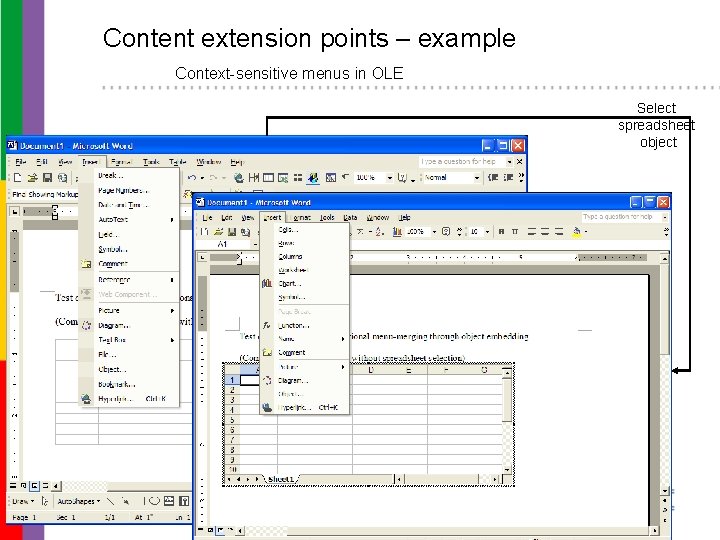Select Line tool in back window Drawing toolbar
Viewport: 720px width, 540px height.
click(x=111, y=501)
